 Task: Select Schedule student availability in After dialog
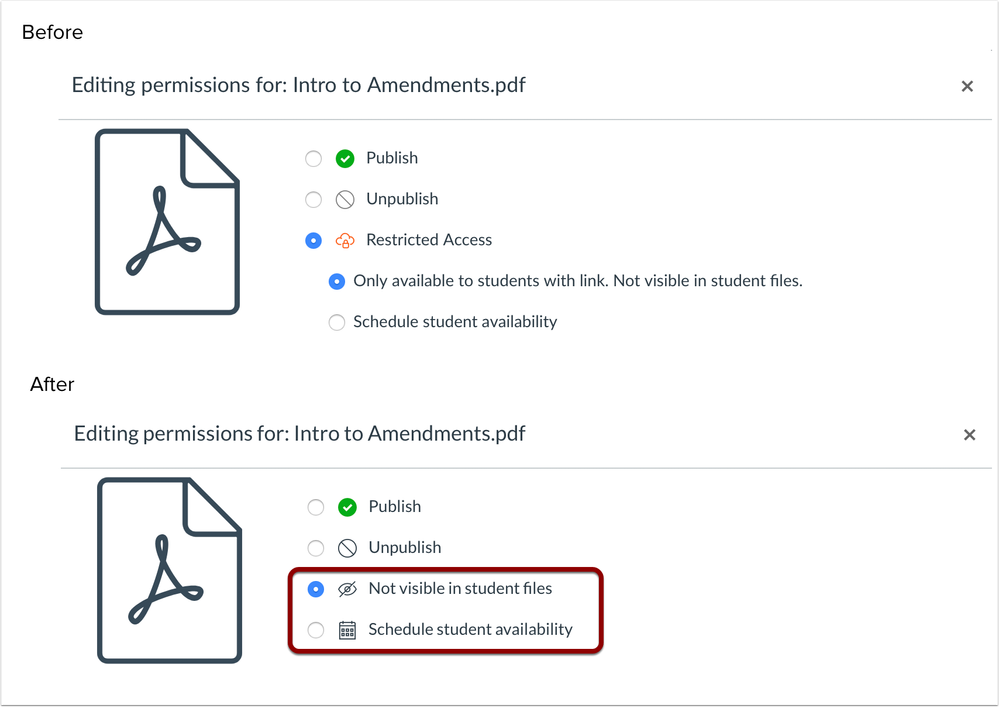316,630
